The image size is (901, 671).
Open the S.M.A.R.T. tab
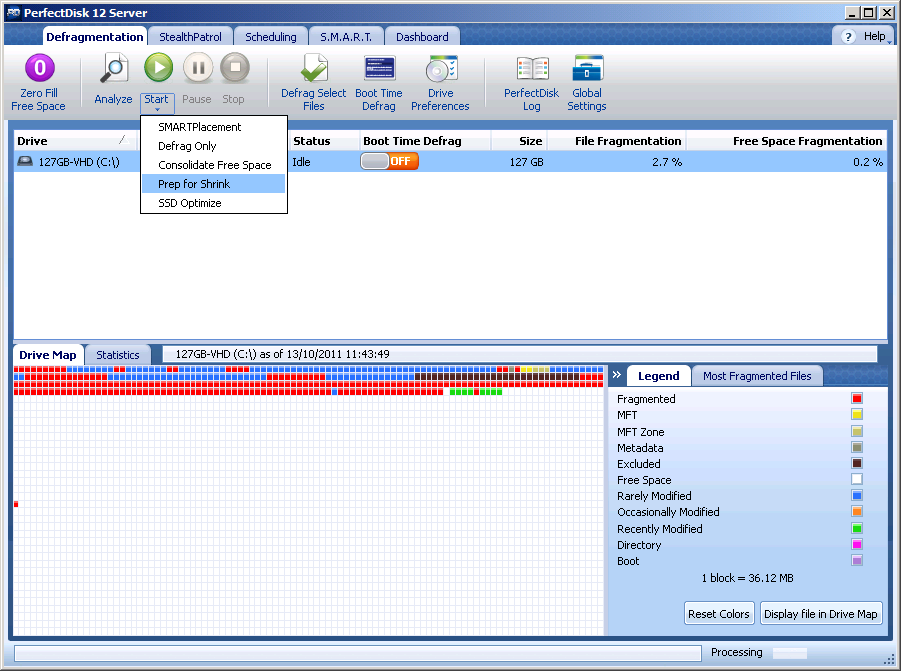[346, 37]
